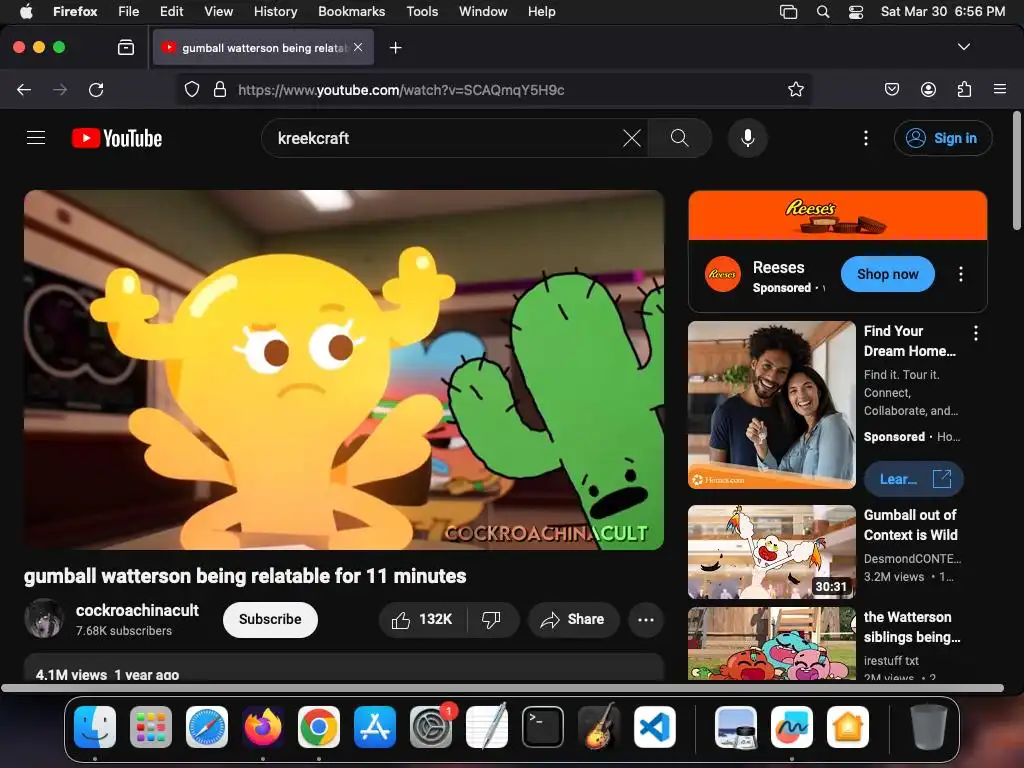This screenshot has width=1024, height=768.
Task: Click the video player frame
Action: point(344,370)
